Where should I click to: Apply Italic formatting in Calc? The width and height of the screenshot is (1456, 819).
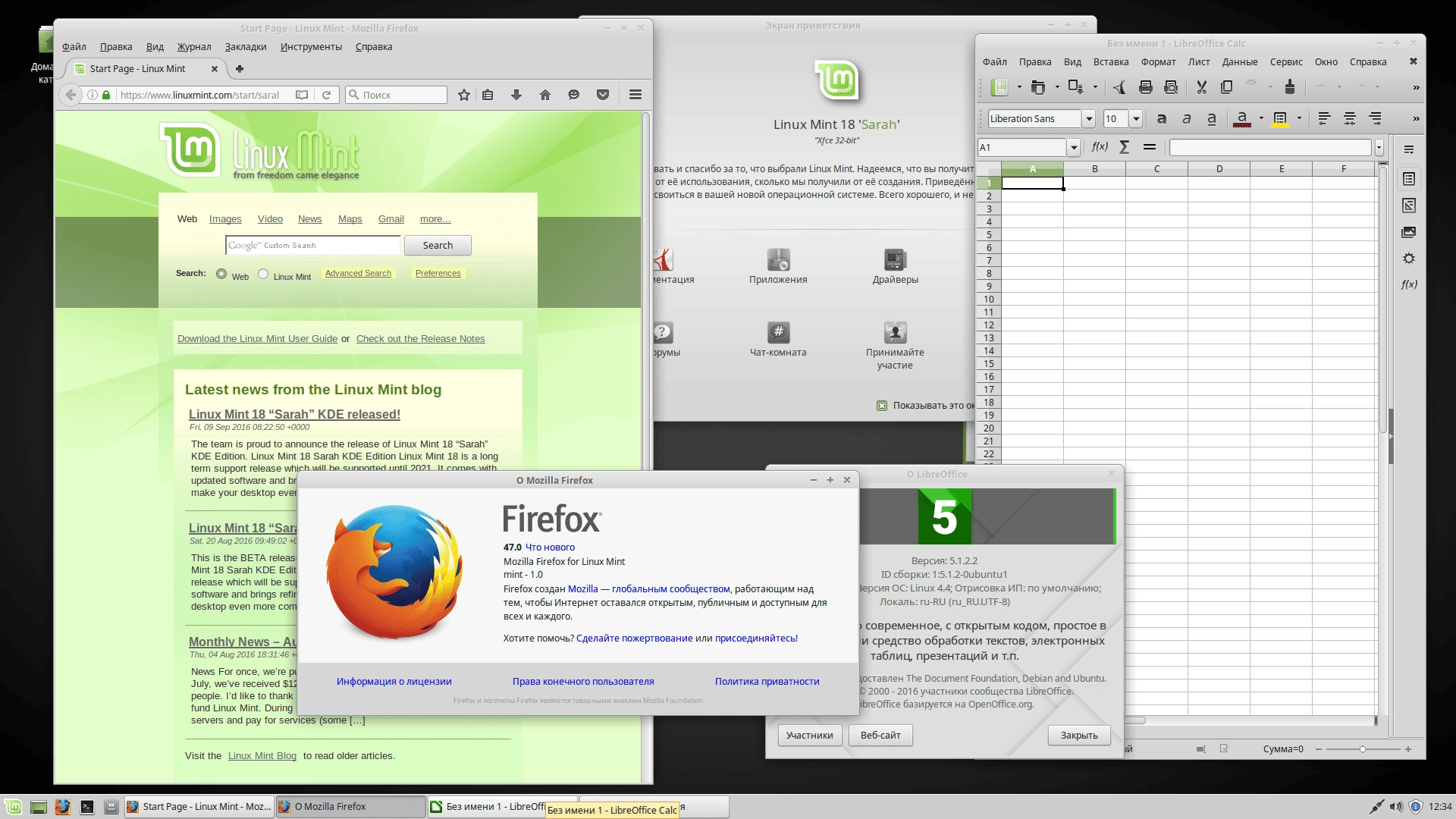pyautogui.click(x=1187, y=119)
